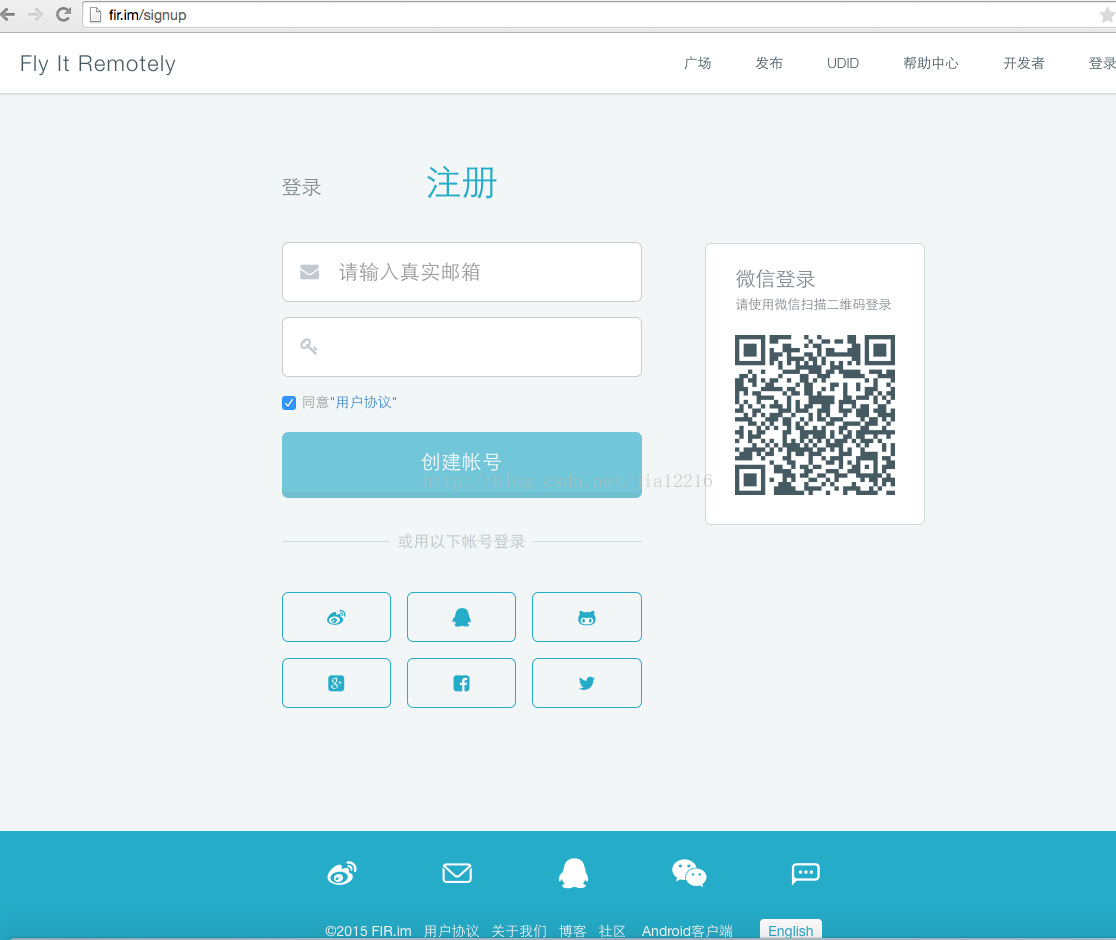This screenshot has height=940, width=1116.
Task: Open footer 社区 link
Action: [x=612, y=931]
